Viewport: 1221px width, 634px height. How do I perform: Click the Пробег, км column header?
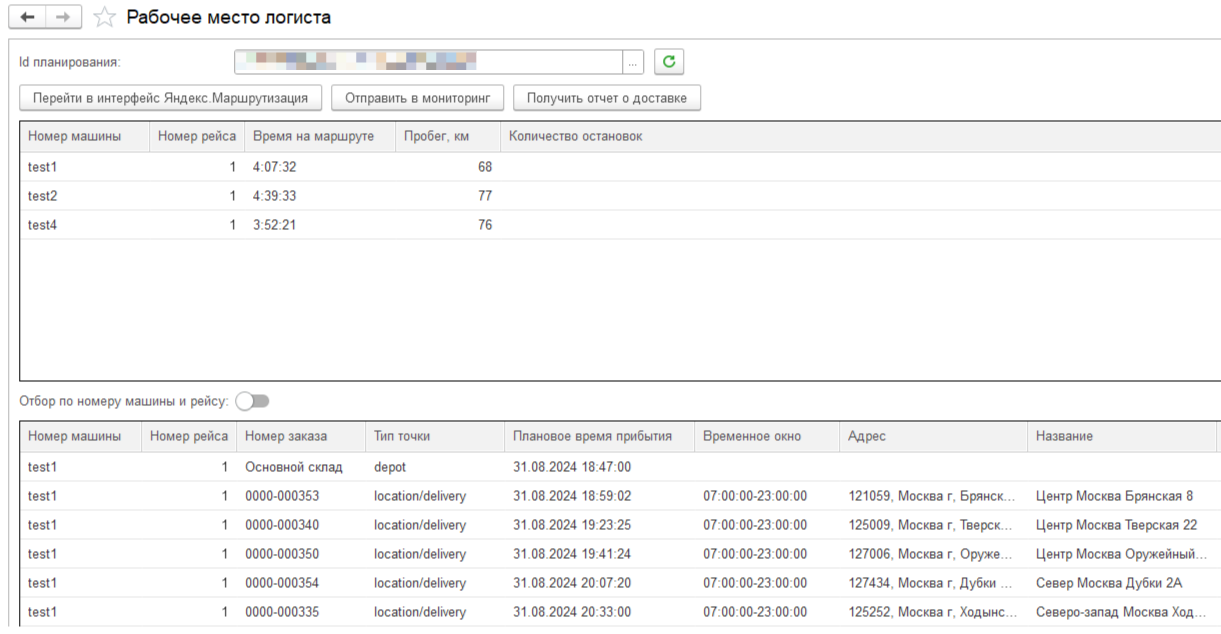tap(435, 136)
